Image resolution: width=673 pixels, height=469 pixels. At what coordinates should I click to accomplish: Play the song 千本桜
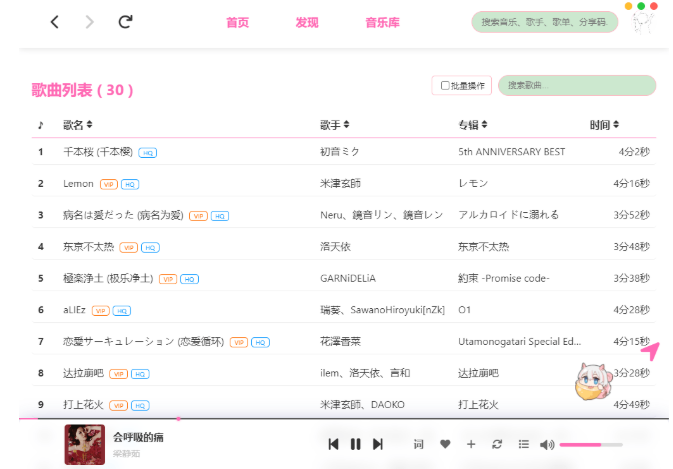click(x=98, y=152)
